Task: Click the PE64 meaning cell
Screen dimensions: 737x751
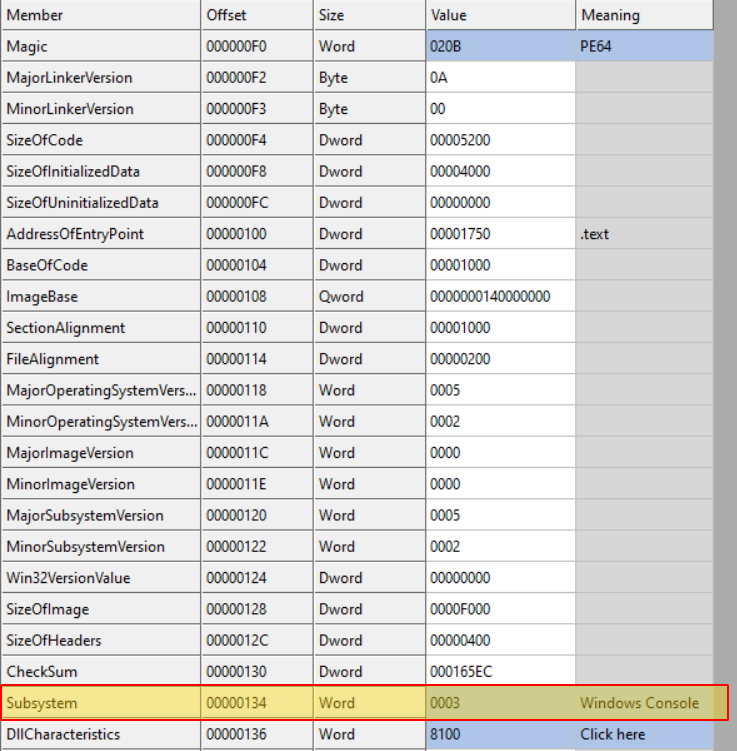Action: point(643,46)
